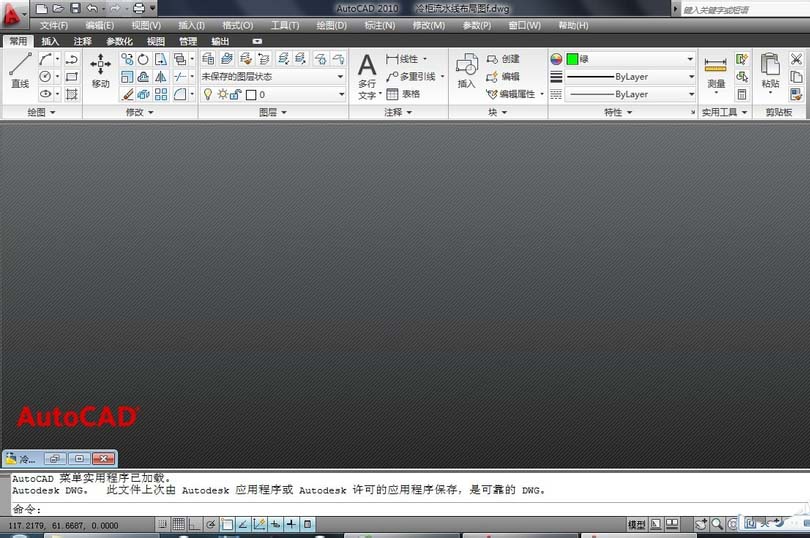Click the green color swatch
Viewport: 810px width, 538px height.
tap(572, 59)
